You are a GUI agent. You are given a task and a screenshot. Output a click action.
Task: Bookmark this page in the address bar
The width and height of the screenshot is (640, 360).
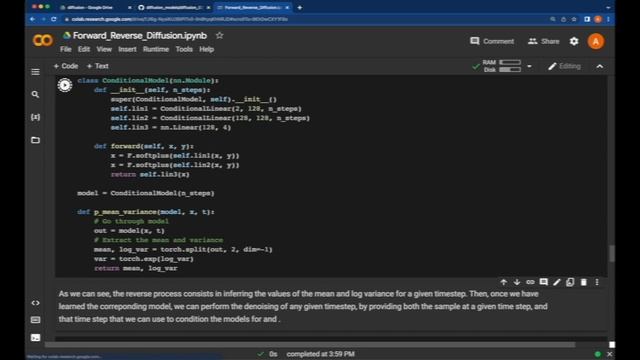[x=574, y=19]
